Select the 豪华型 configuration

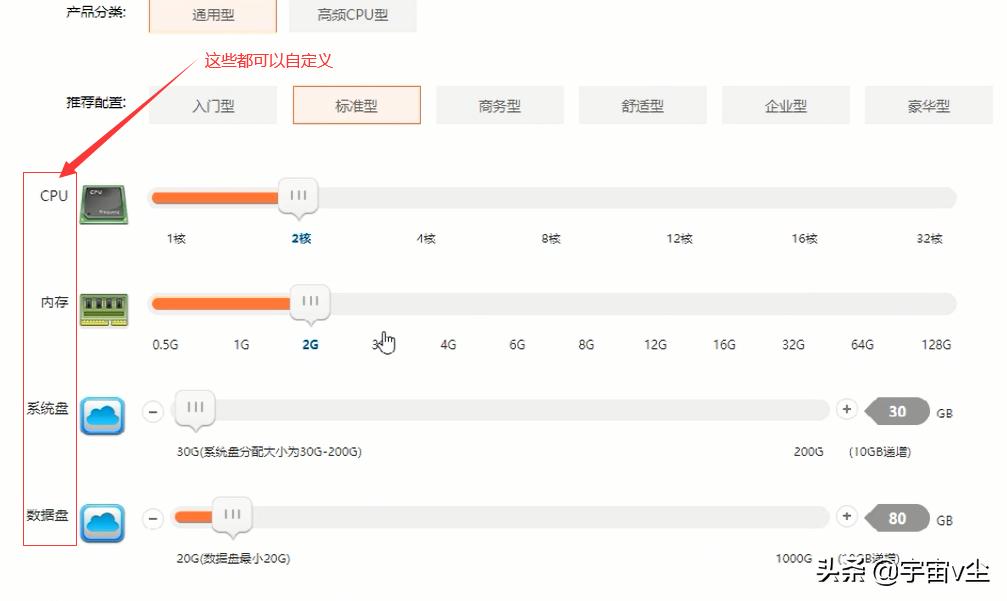click(928, 104)
